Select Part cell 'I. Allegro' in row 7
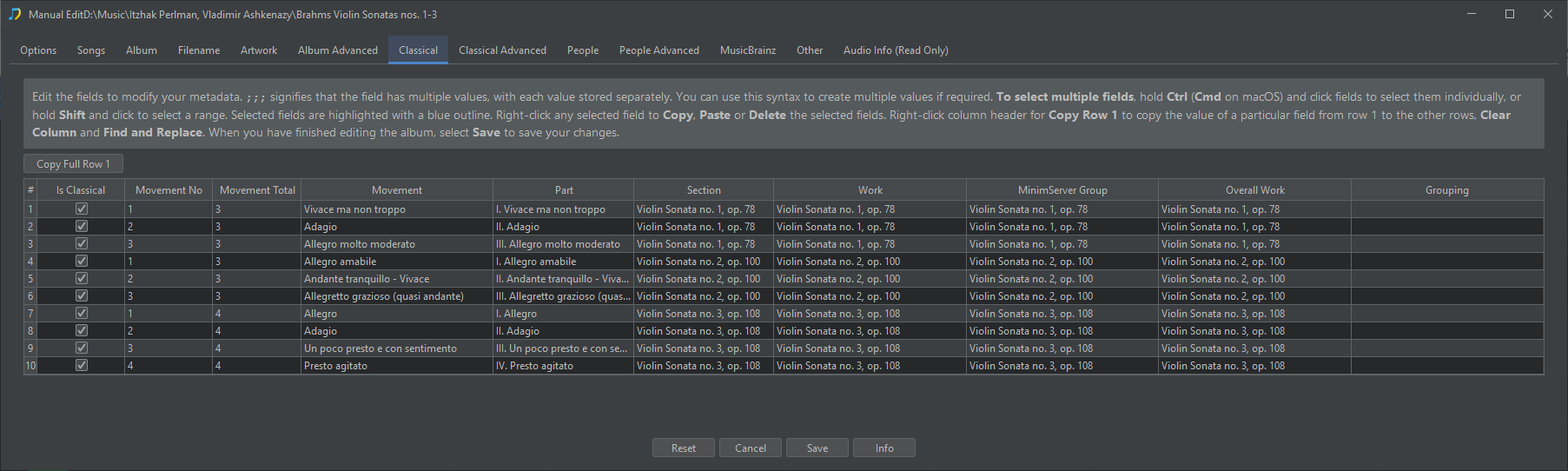 564,314
